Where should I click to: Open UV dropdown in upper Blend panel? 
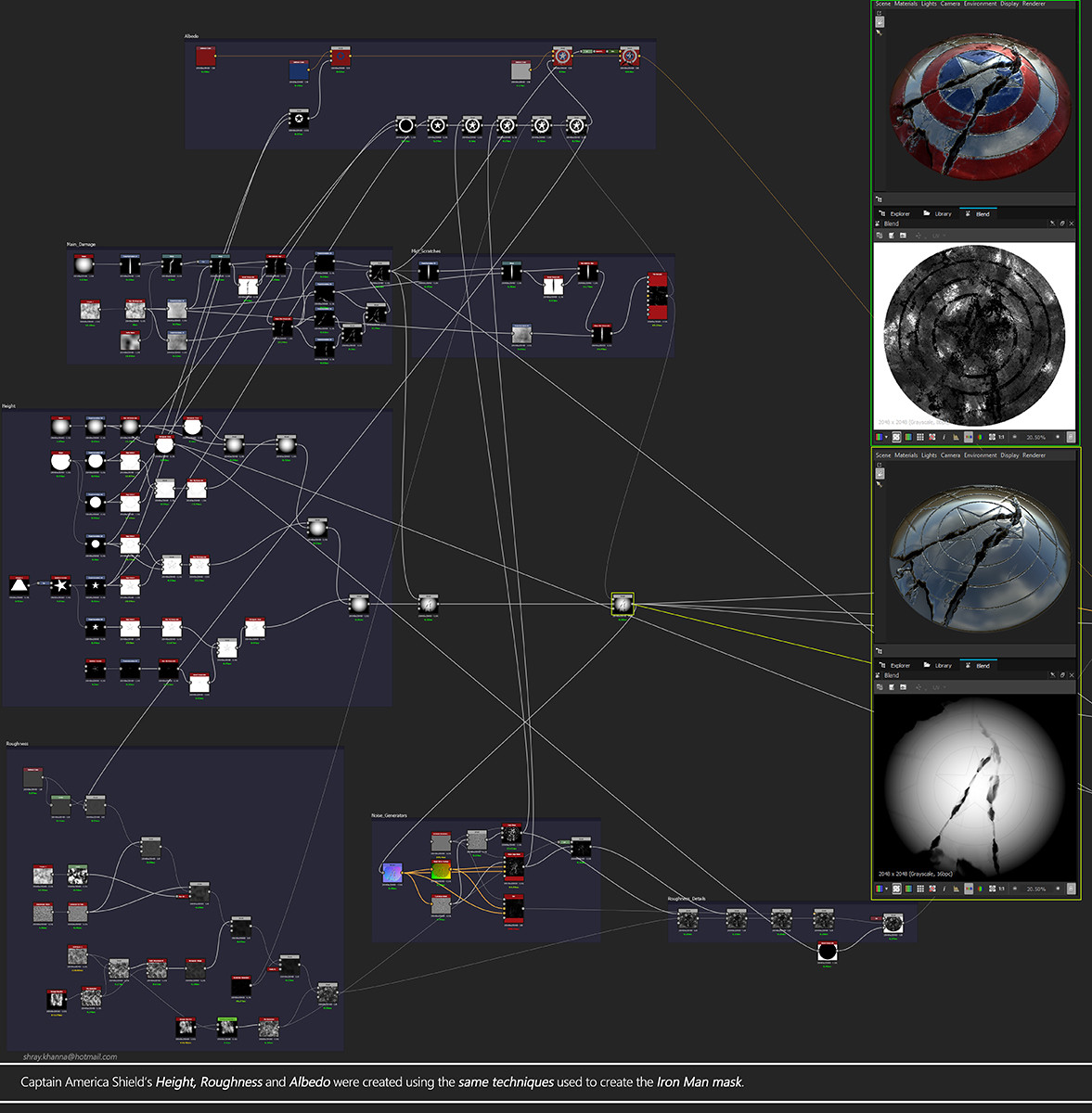pos(939,236)
